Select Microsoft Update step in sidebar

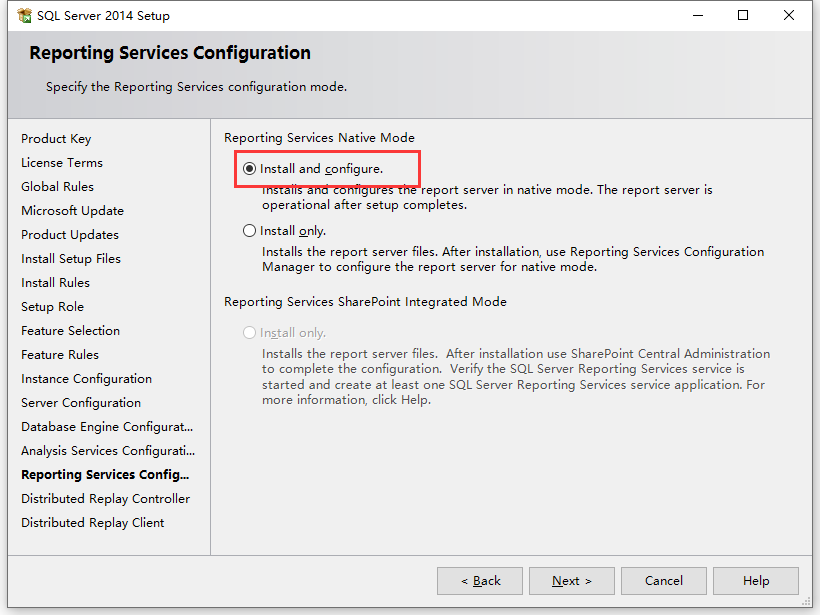pos(73,211)
